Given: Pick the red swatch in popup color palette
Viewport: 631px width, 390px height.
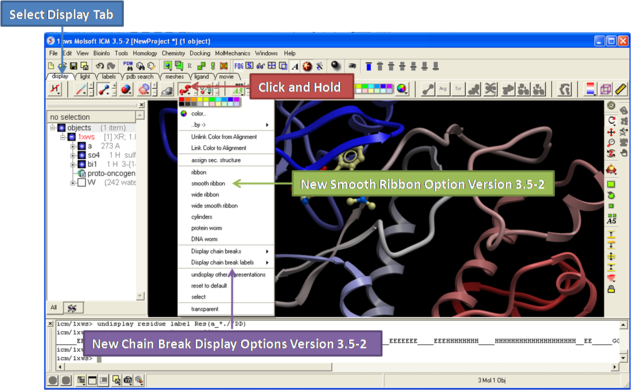Looking at the screenshot, I should tap(182, 99).
